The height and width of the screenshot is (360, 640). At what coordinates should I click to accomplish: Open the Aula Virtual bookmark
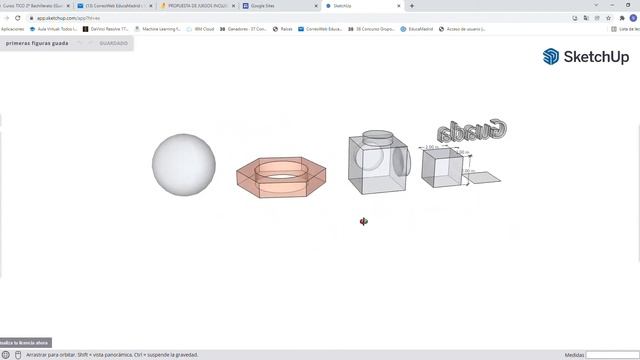[53, 29]
